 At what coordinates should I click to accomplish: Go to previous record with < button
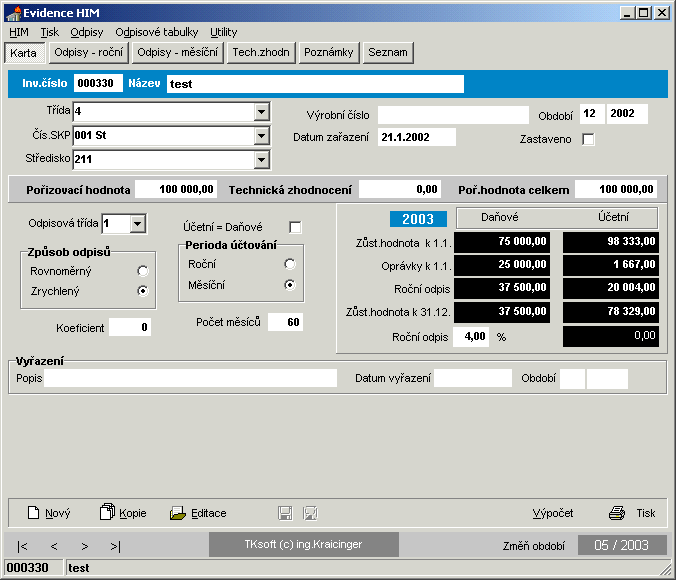[x=54, y=546]
